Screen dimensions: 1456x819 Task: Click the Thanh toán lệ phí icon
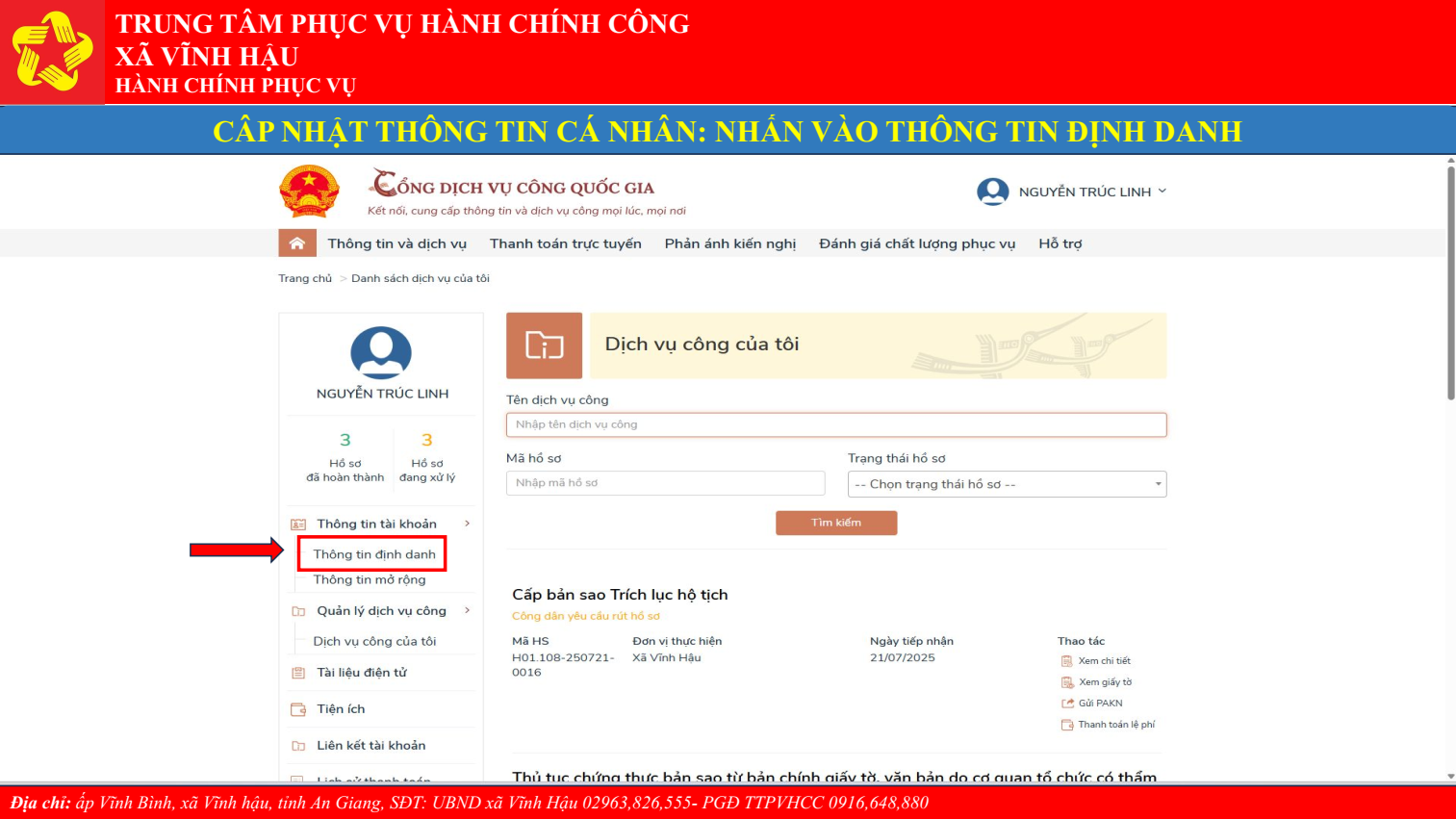(1066, 725)
